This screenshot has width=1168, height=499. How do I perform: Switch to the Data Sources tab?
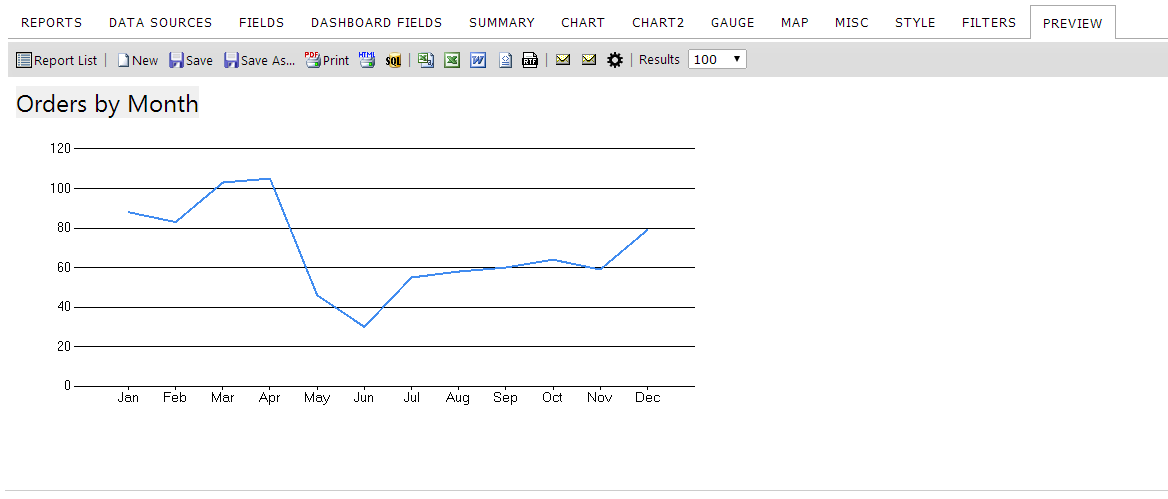pyautogui.click(x=160, y=23)
